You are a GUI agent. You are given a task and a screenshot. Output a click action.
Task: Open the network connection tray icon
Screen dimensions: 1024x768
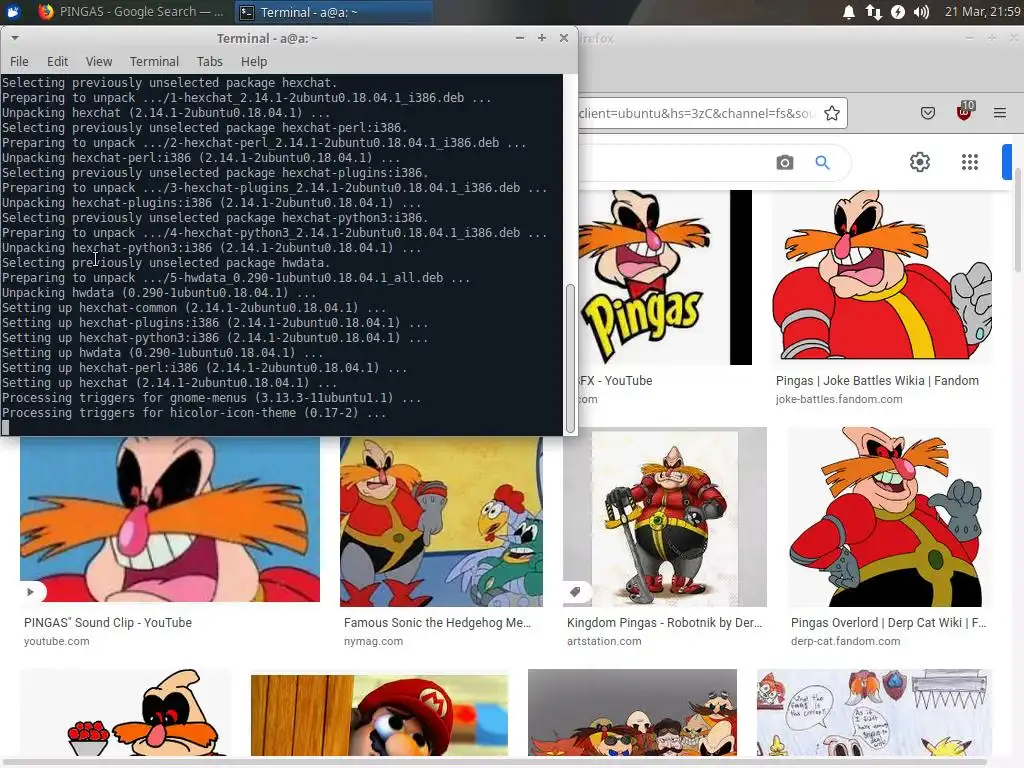point(873,12)
